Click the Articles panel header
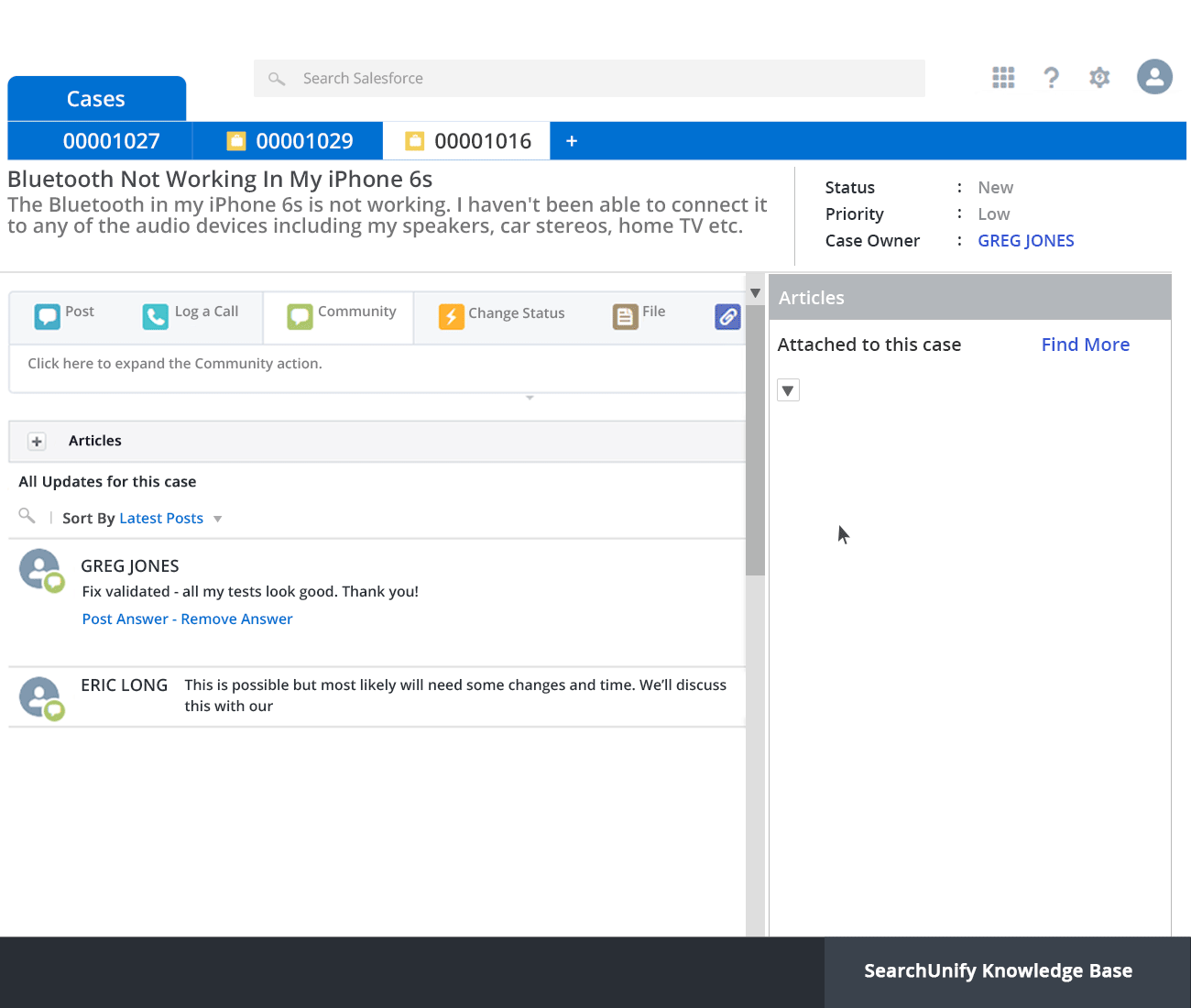 tap(969, 298)
